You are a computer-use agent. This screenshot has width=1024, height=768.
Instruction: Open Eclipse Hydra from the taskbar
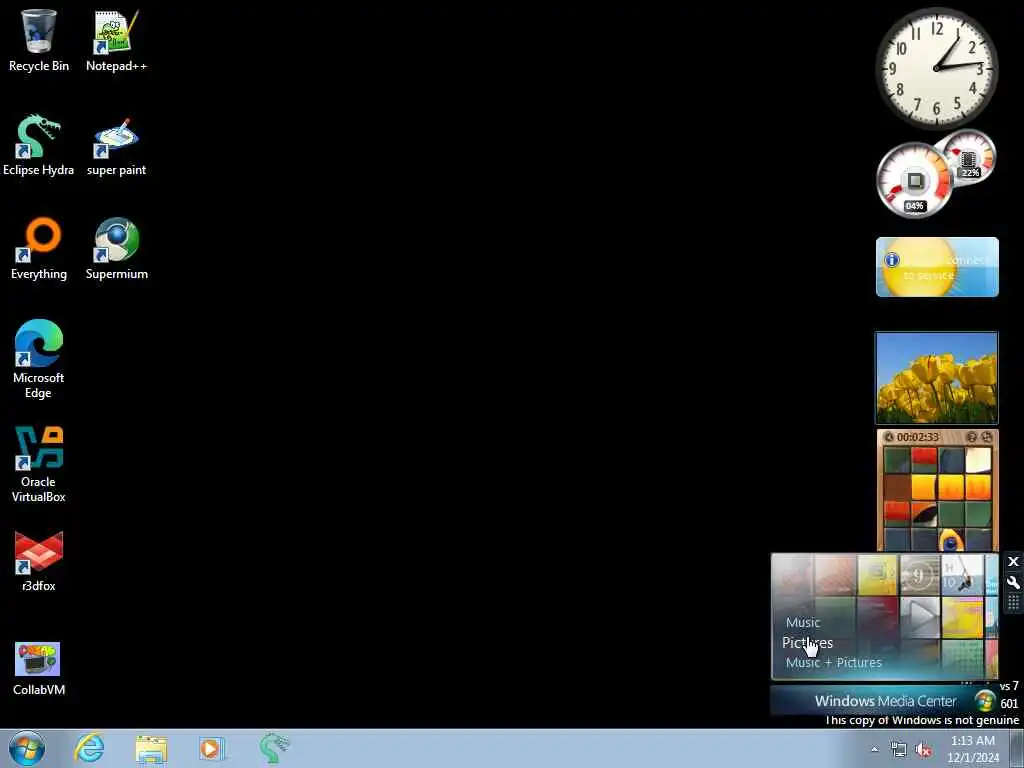(274, 748)
